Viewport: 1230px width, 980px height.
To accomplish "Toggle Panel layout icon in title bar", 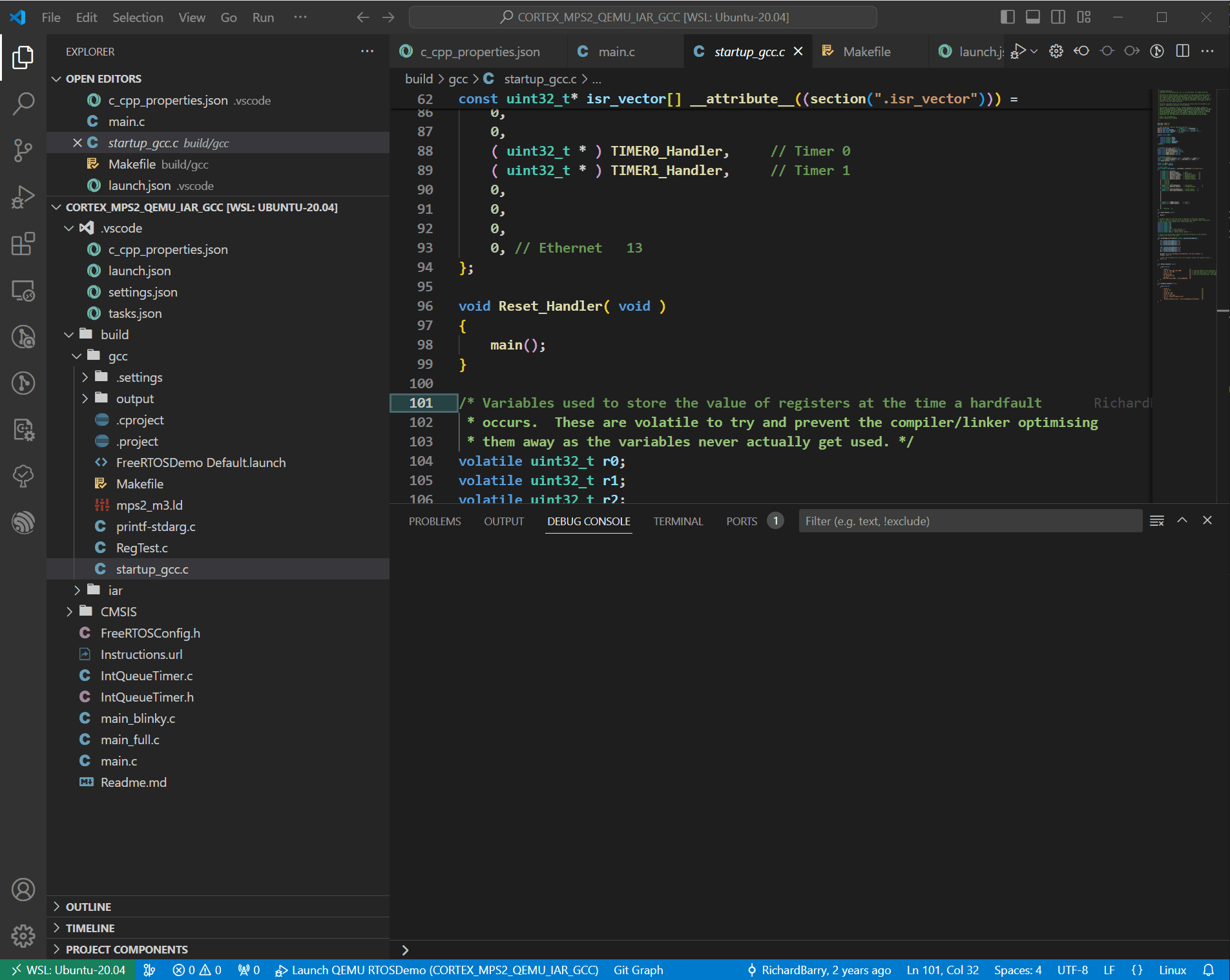I will point(1033,17).
